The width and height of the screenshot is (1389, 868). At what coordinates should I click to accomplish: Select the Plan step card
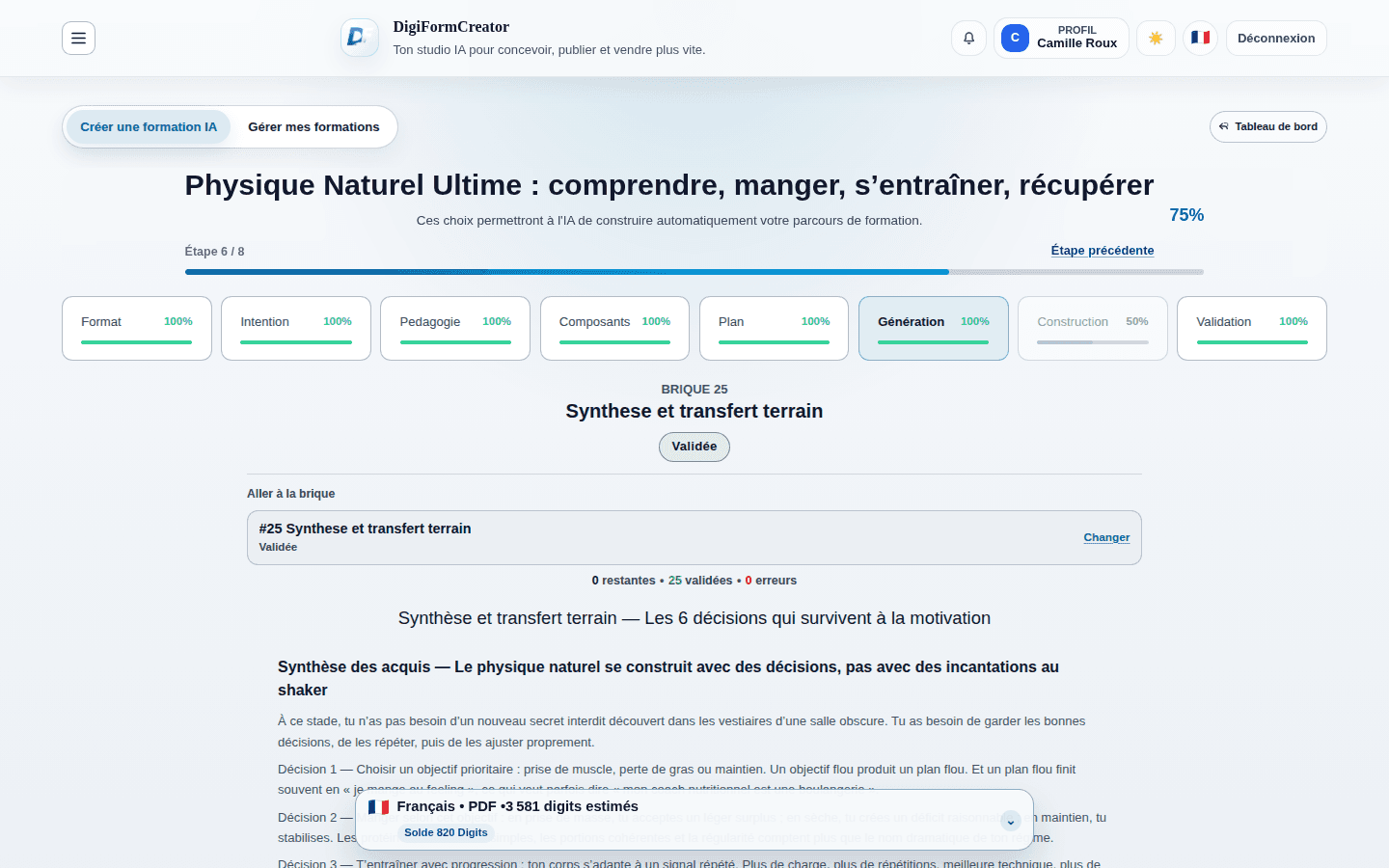point(774,329)
